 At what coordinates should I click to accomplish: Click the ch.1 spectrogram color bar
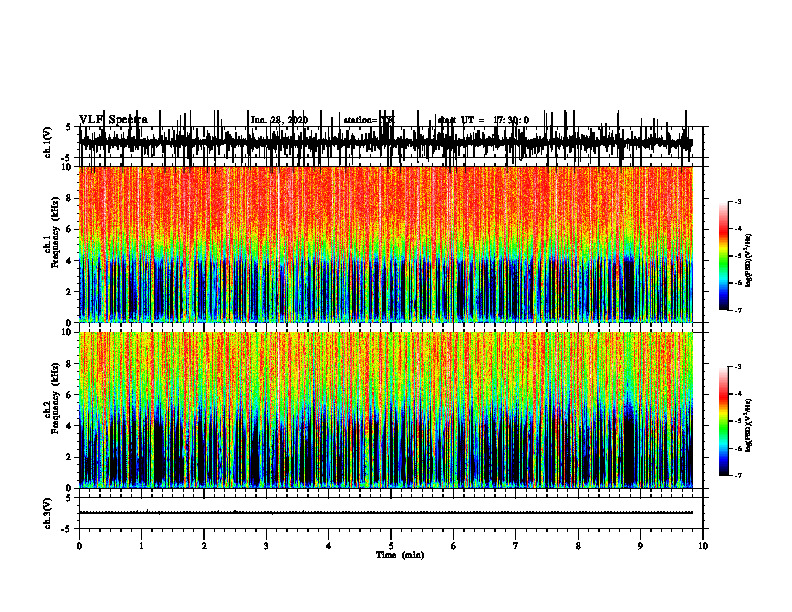723,256
